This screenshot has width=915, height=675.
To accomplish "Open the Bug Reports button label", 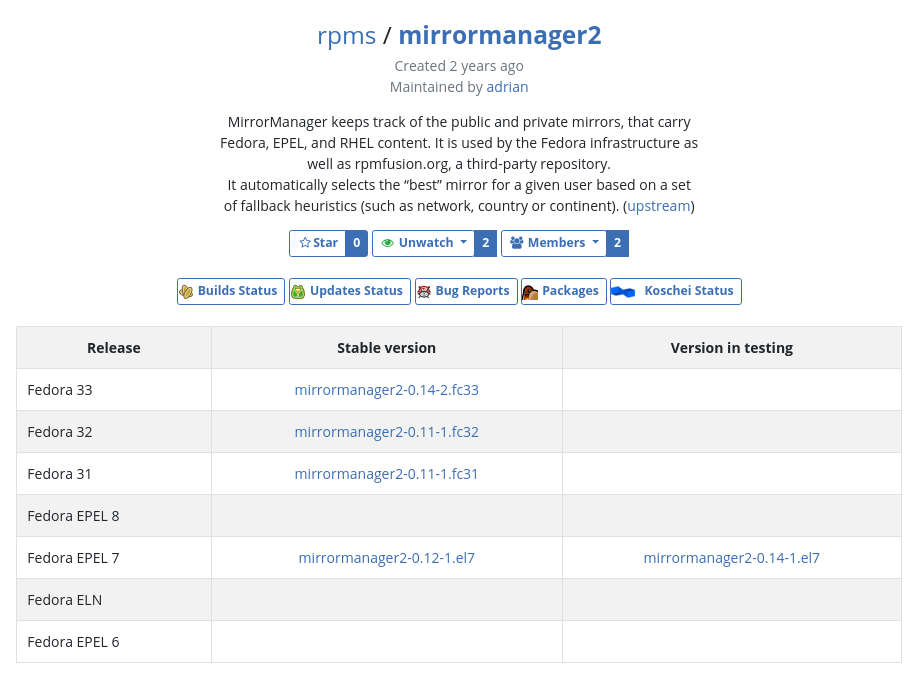I will pos(473,291).
